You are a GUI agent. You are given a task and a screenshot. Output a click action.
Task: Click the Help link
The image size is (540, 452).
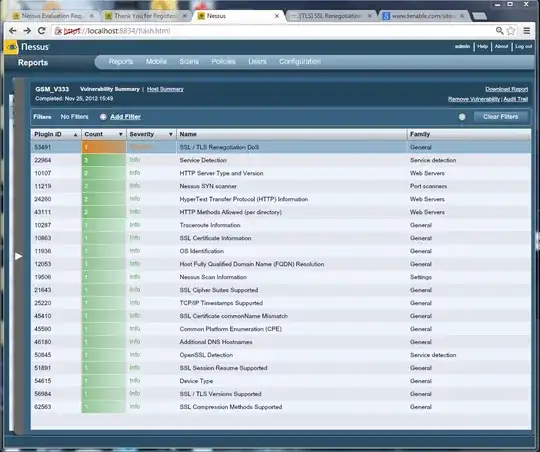[x=482, y=47]
